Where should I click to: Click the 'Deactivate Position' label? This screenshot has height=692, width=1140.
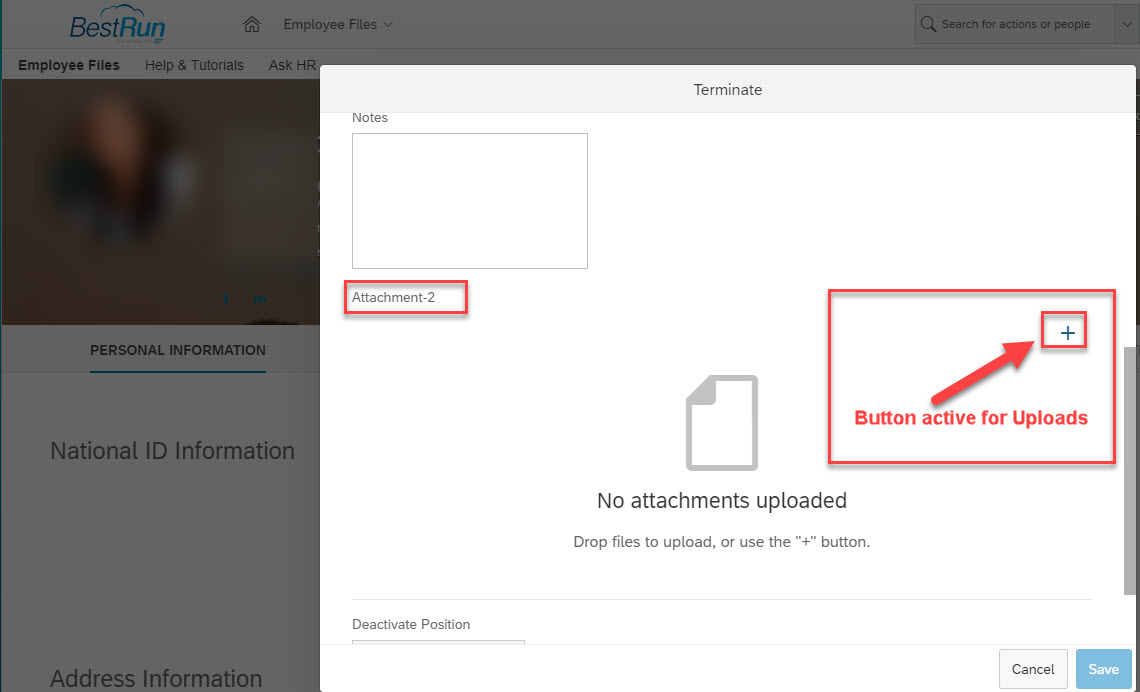pos(411,624)
